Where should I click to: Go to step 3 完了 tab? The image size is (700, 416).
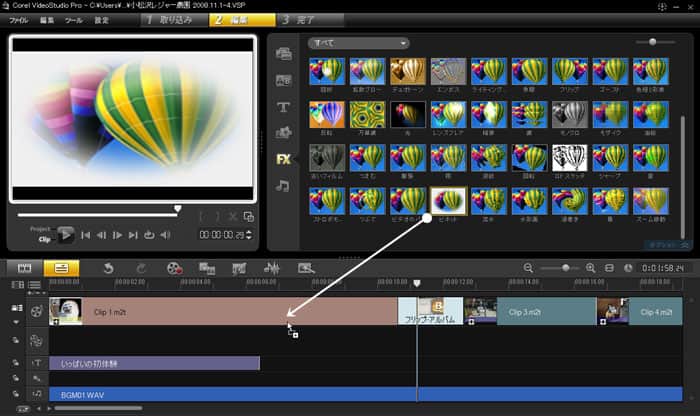(x=310, y=20)
